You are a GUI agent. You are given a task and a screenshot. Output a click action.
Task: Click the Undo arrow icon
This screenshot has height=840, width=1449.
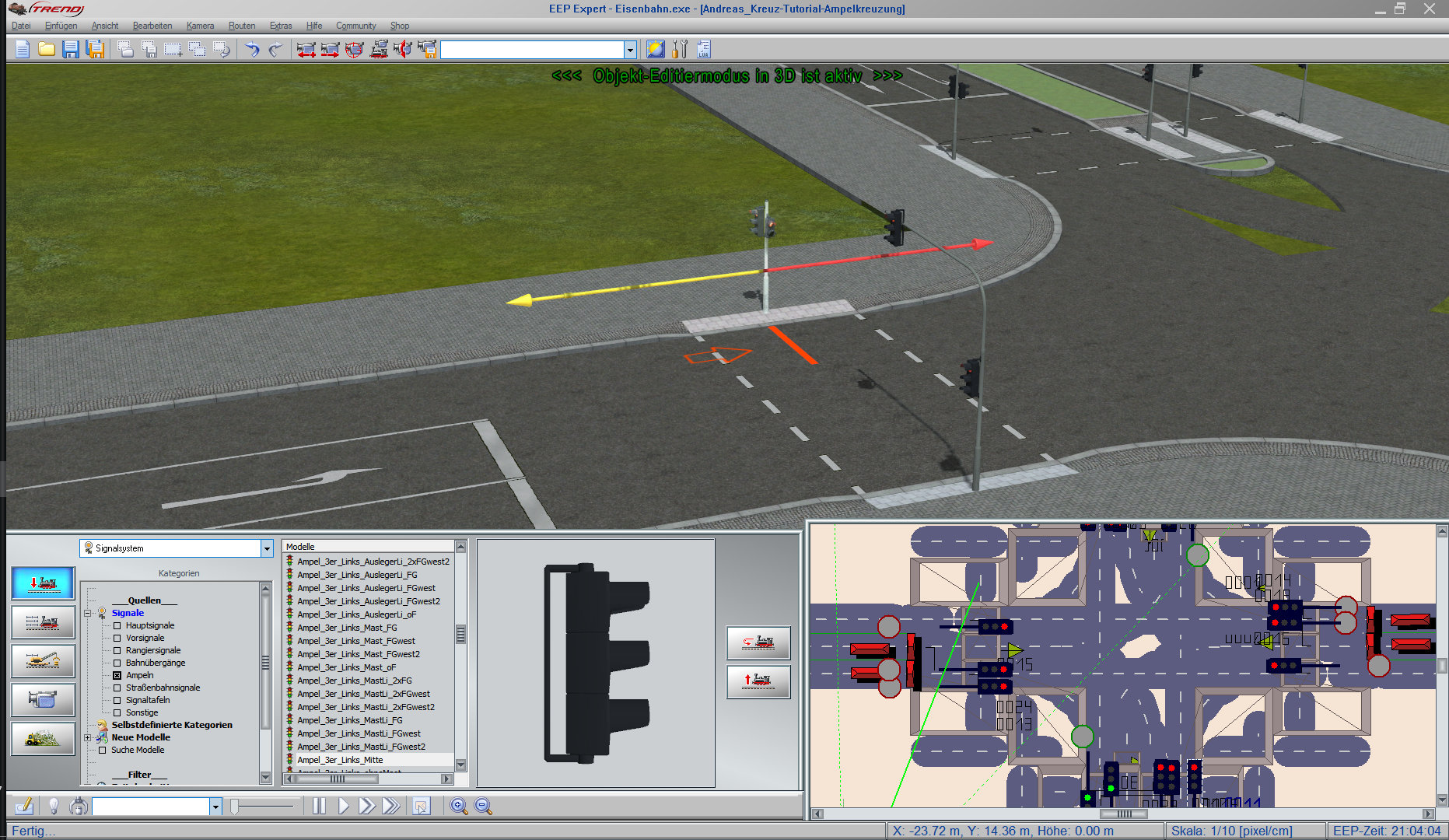252,50
